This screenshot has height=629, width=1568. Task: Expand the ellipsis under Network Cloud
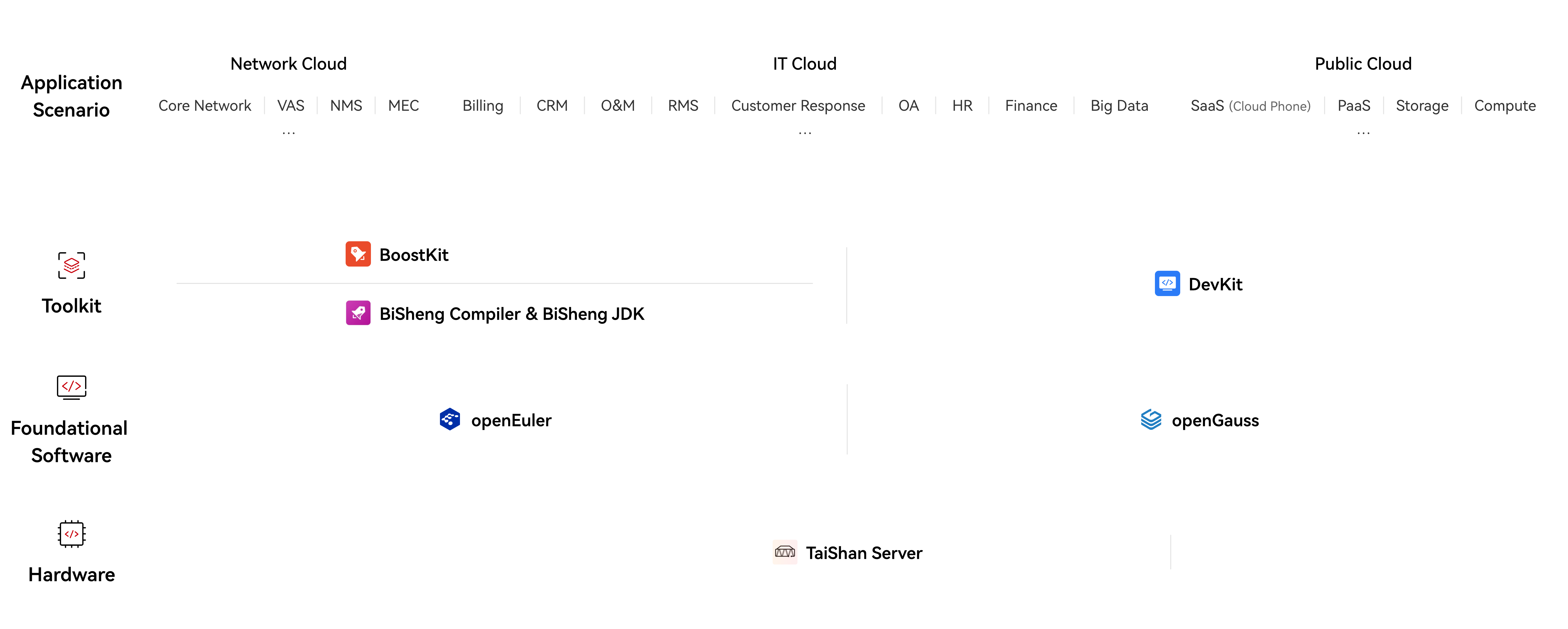[x=288, y=132]
